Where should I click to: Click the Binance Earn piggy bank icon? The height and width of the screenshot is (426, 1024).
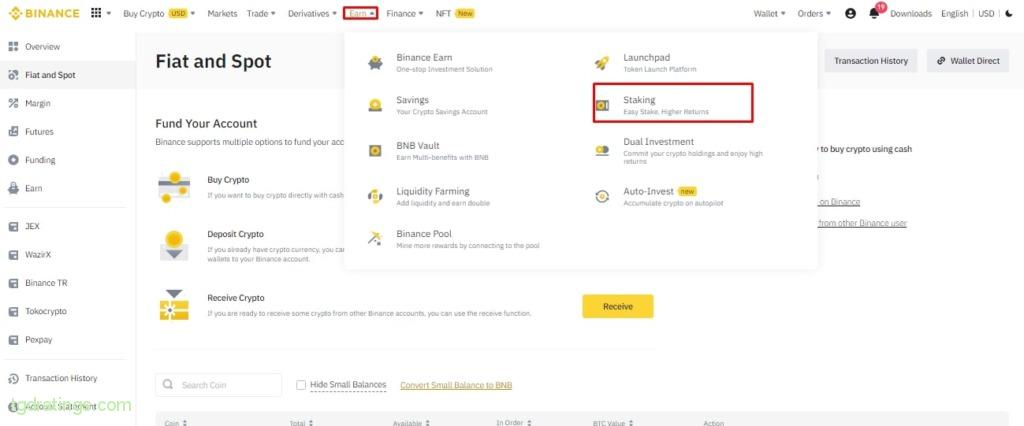(x=375, y=63)
